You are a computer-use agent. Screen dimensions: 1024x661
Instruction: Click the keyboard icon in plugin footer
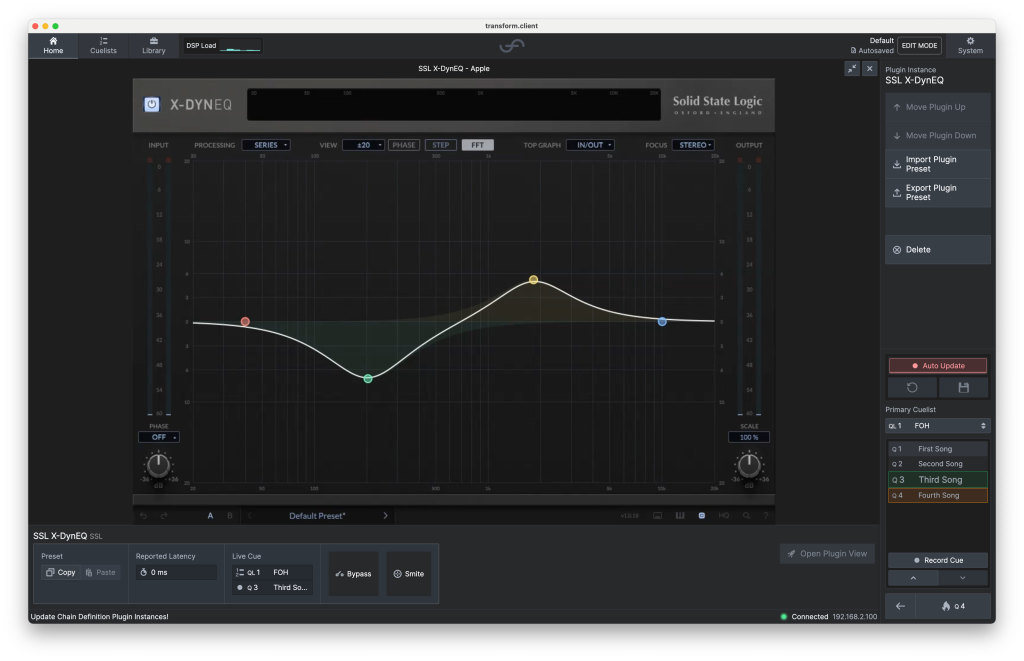658,516
